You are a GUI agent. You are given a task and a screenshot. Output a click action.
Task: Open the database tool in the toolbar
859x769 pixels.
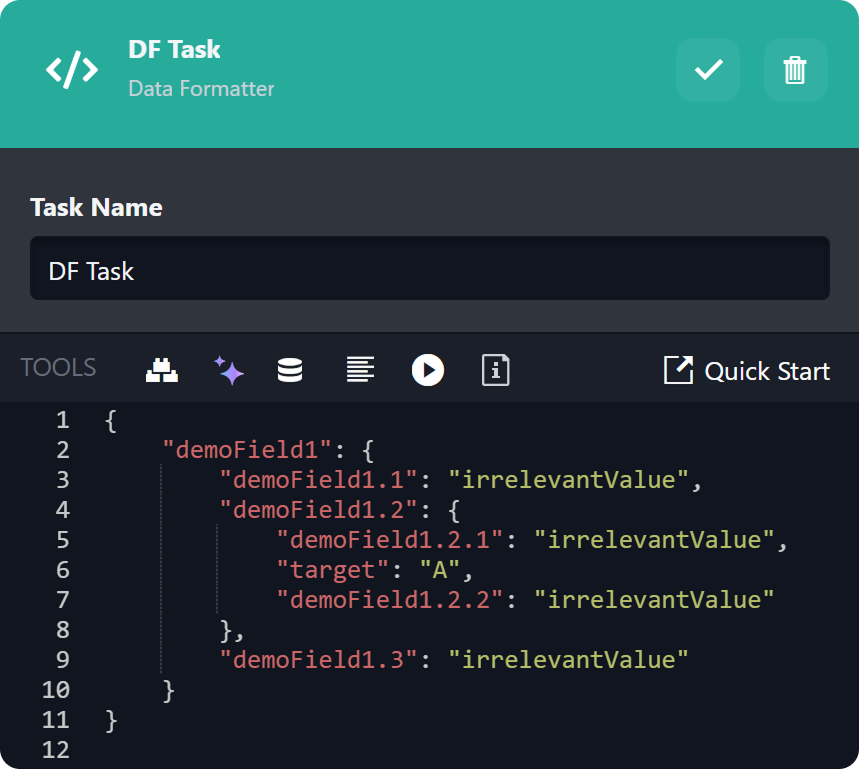pos(290,370)
